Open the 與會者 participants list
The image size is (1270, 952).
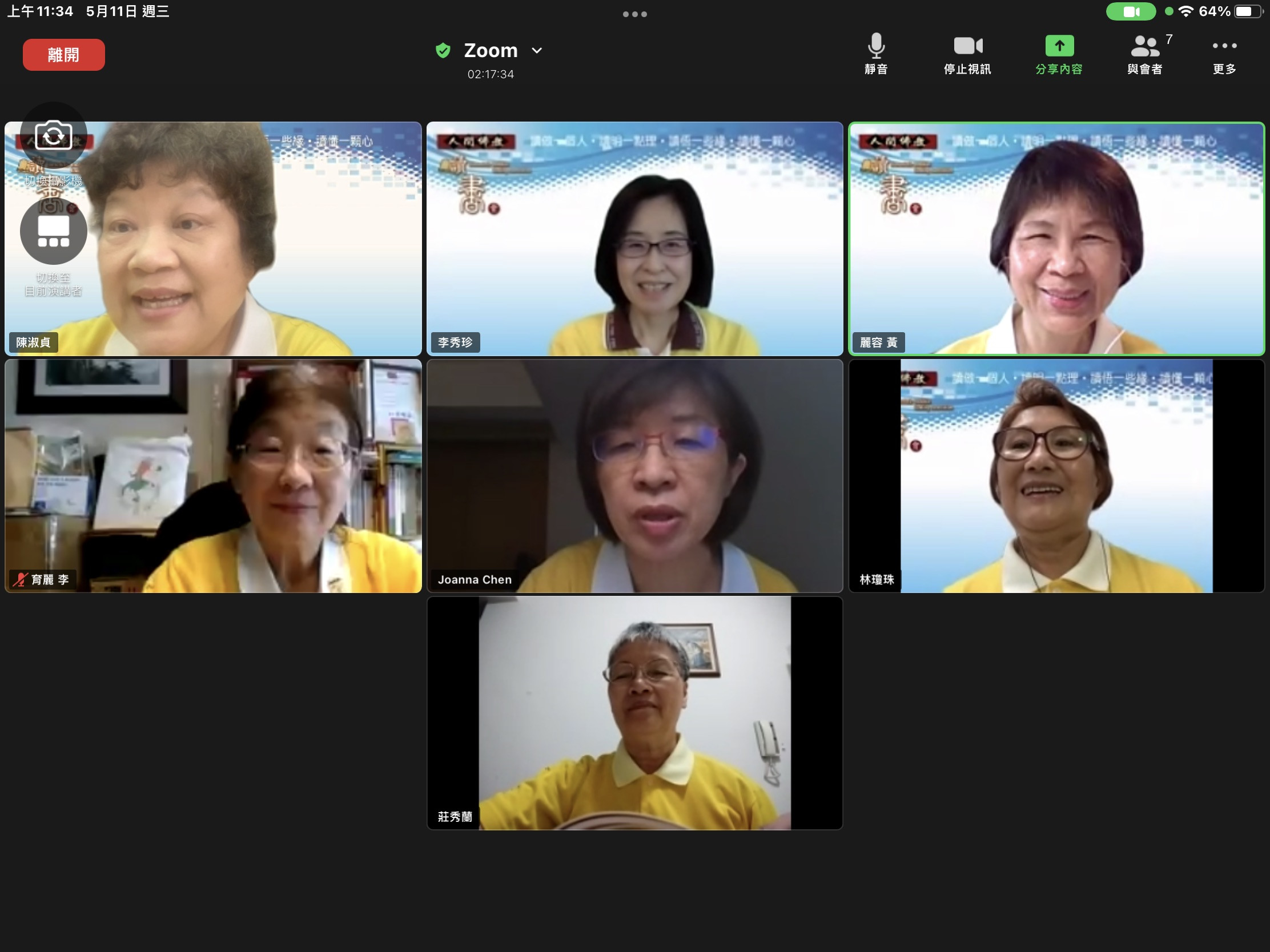1145,46
